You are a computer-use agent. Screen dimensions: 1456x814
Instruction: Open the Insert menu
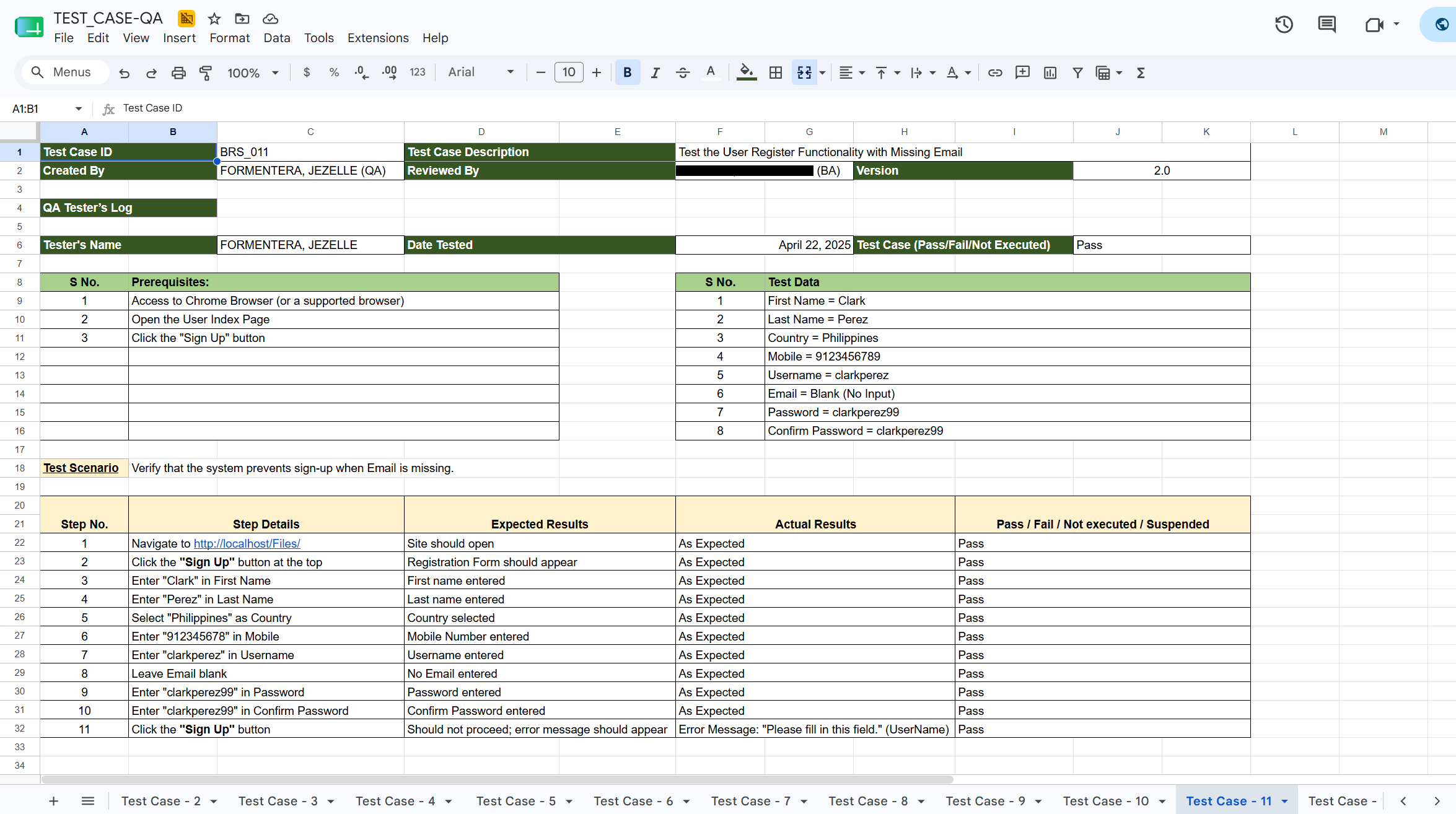[x=179, y=38]
